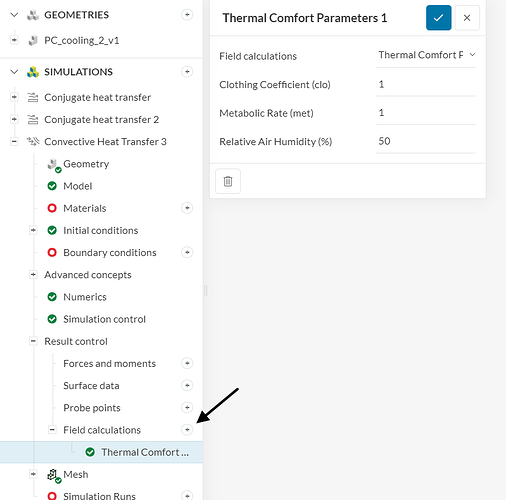
Task: Add new simulation with plus icon
Action: (x=187, y=72)
